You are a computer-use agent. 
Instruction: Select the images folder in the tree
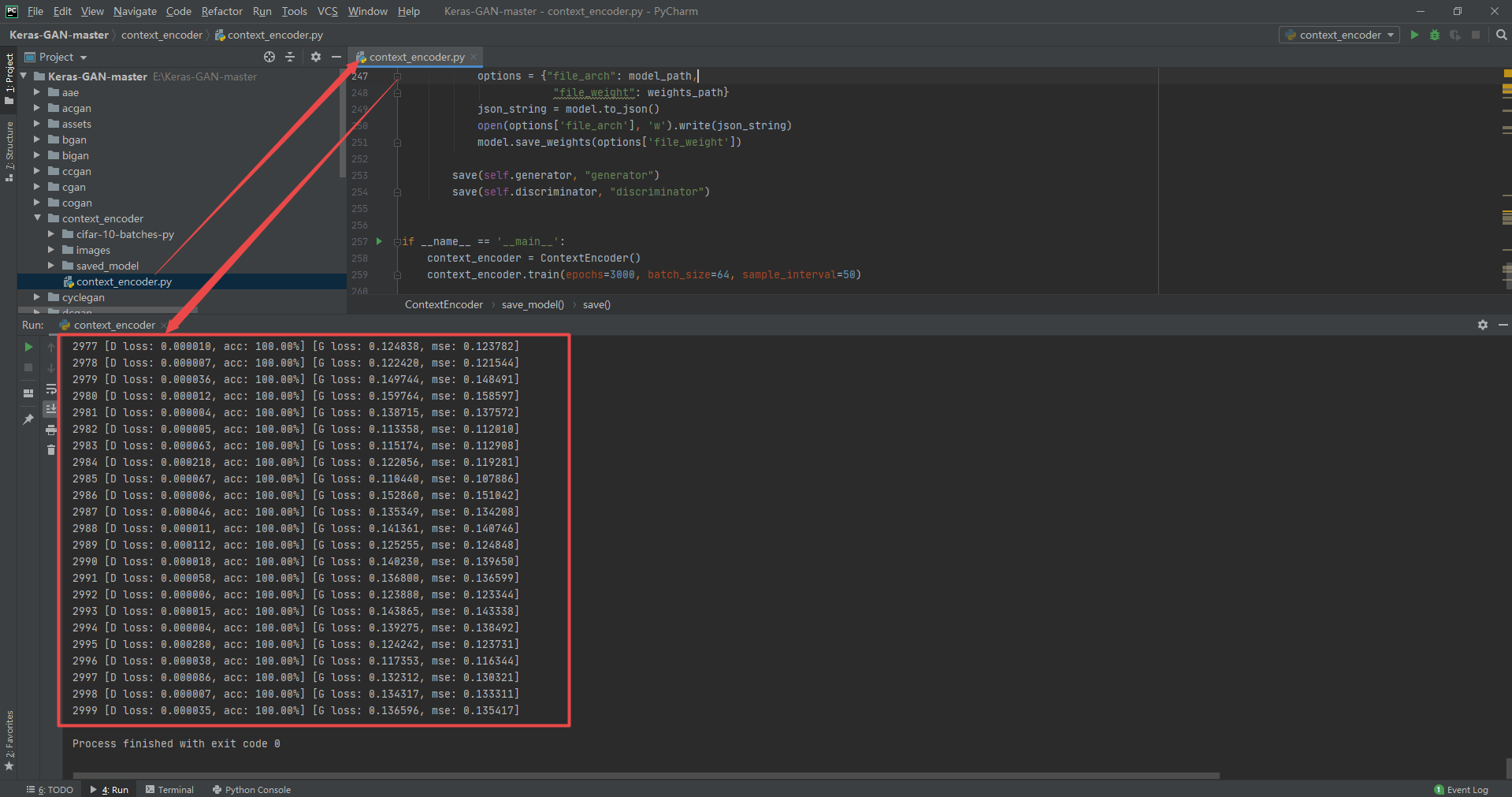pyautogui.click(x=93, y=250)
